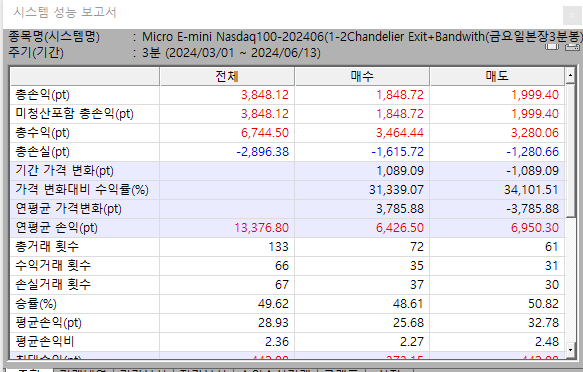Click the 31,339.07 return percentage cell

pos(396,190)
